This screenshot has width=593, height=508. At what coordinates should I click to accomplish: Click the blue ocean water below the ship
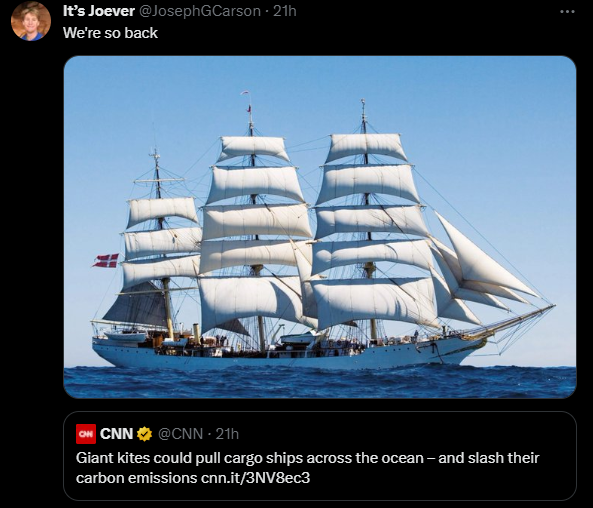point(320,382)
